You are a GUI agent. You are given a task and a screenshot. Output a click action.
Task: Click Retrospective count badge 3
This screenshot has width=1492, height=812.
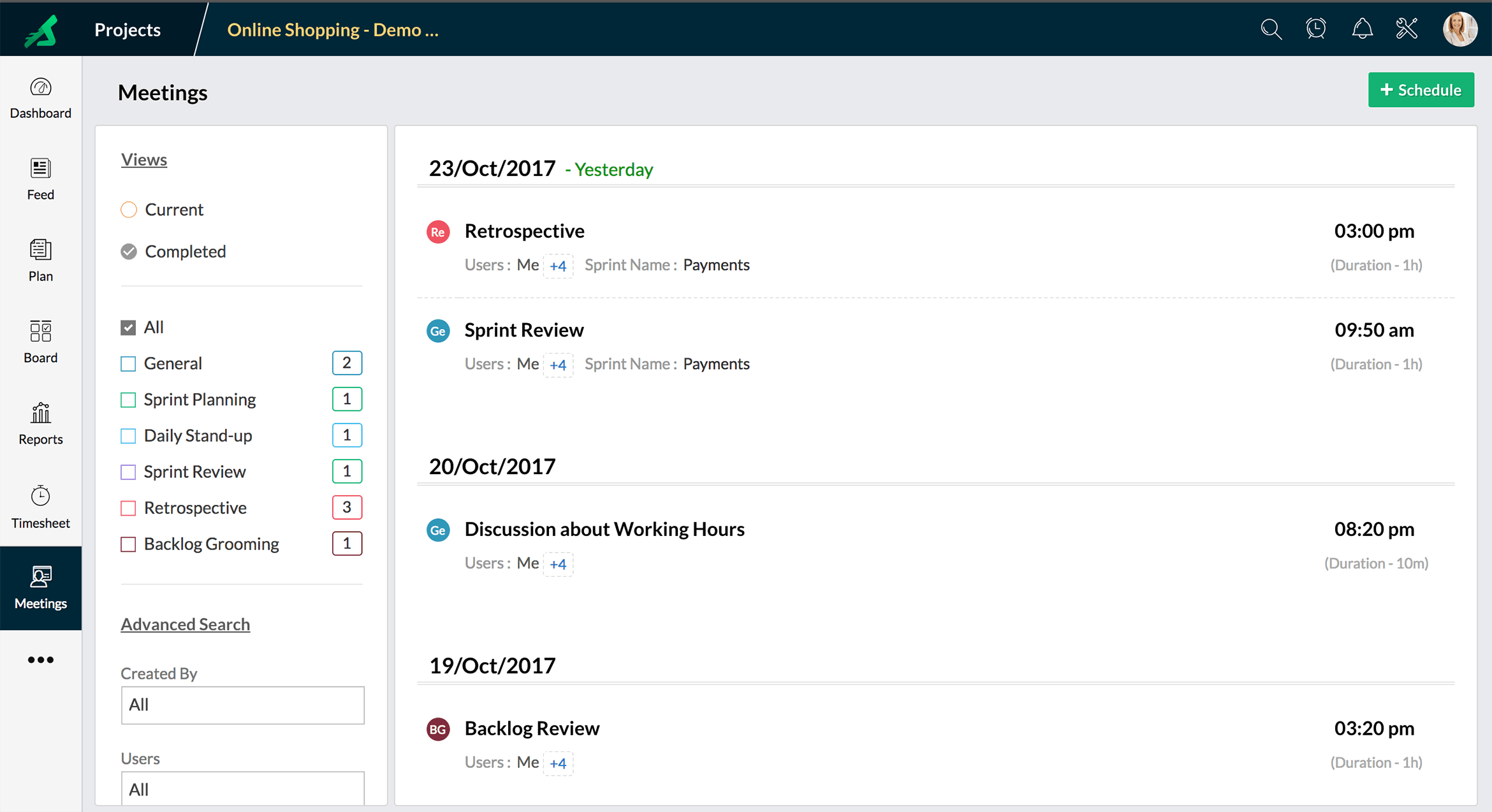(347, 507)
